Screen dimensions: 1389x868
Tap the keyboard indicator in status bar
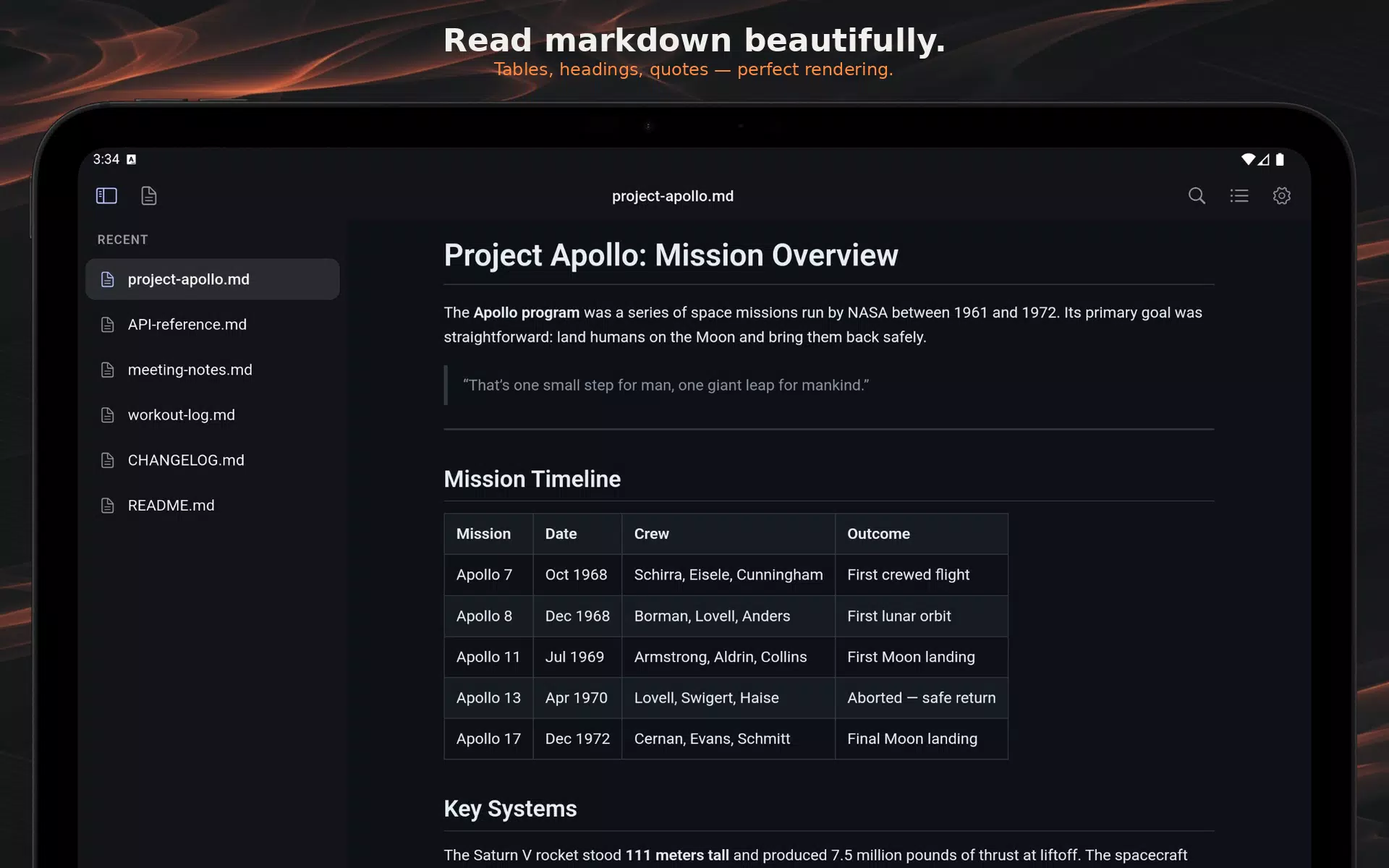(x=131, y=159)
